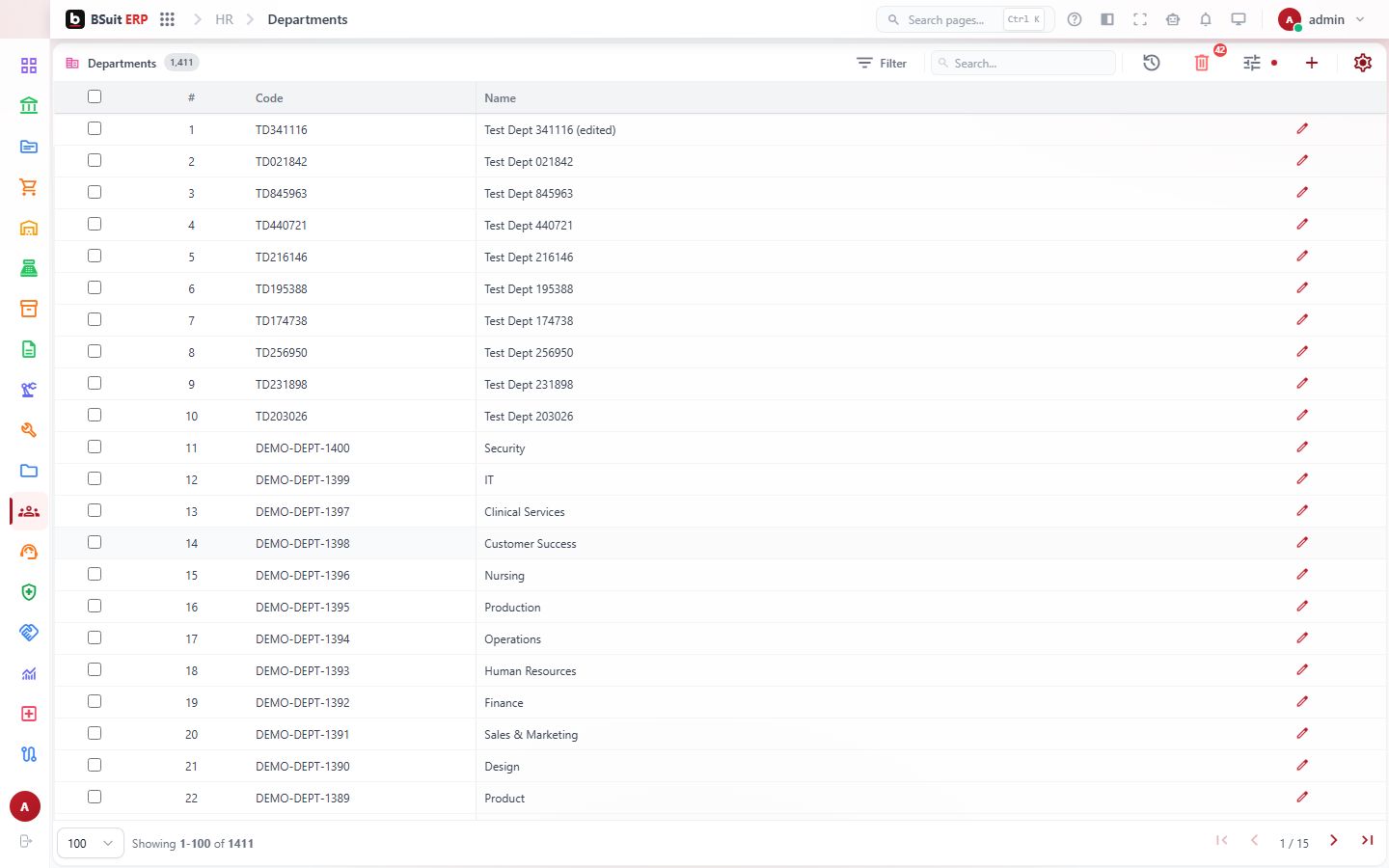Screen dimensions: 1389x868
Task: Edit the Finance department with its pencil icon
Action: tap(1302, 702)
